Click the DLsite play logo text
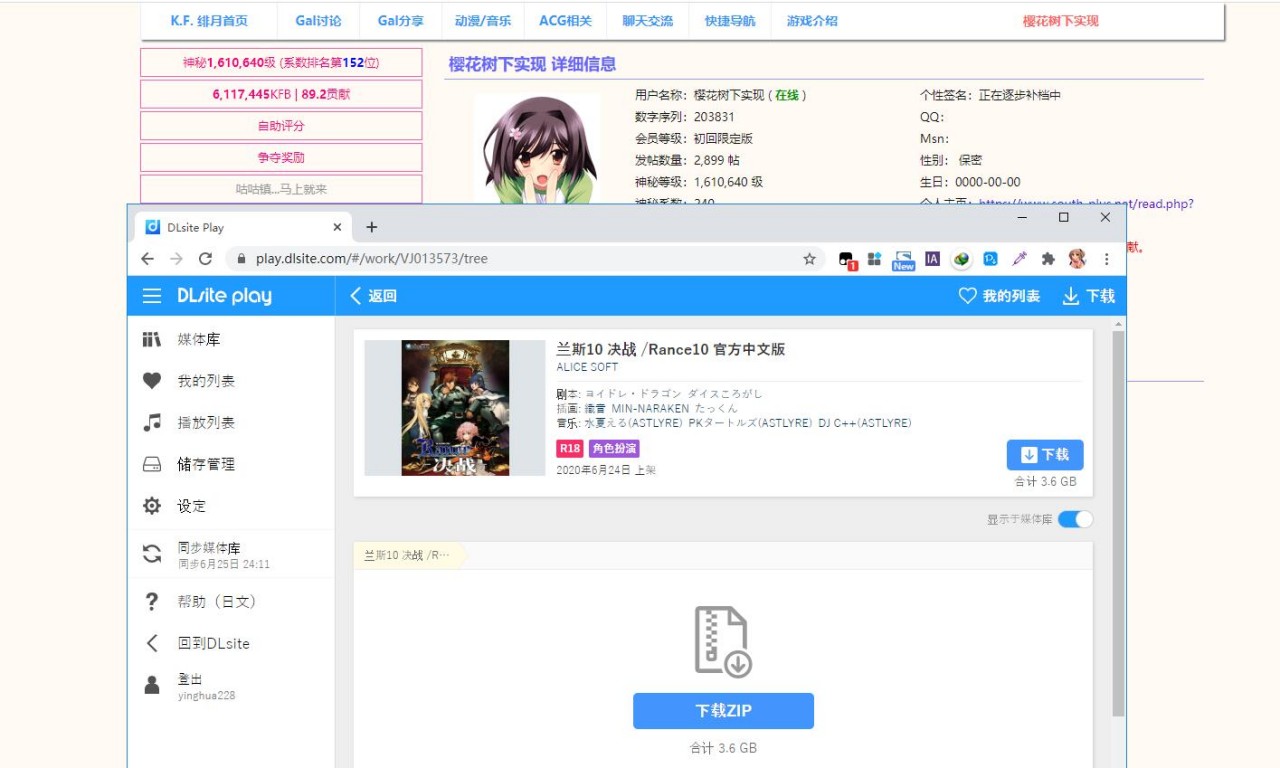 (x=224, y=296)
